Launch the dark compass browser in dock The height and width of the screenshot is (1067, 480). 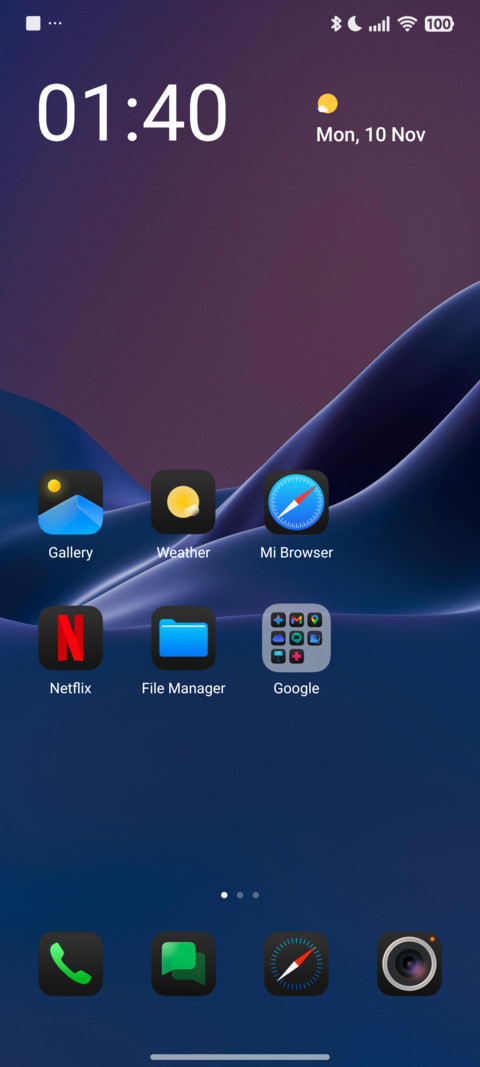tap(296, 964)
